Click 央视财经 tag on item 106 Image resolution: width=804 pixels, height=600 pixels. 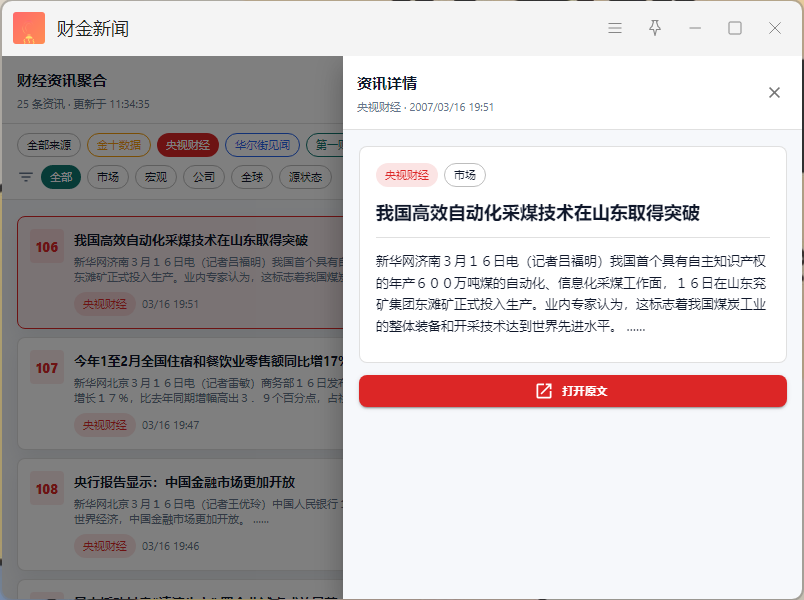[105, 304]
